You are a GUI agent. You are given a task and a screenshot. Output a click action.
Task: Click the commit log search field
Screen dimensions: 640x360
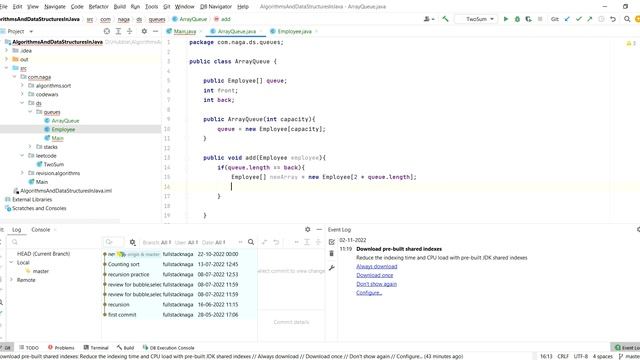[x=113, y=242]
